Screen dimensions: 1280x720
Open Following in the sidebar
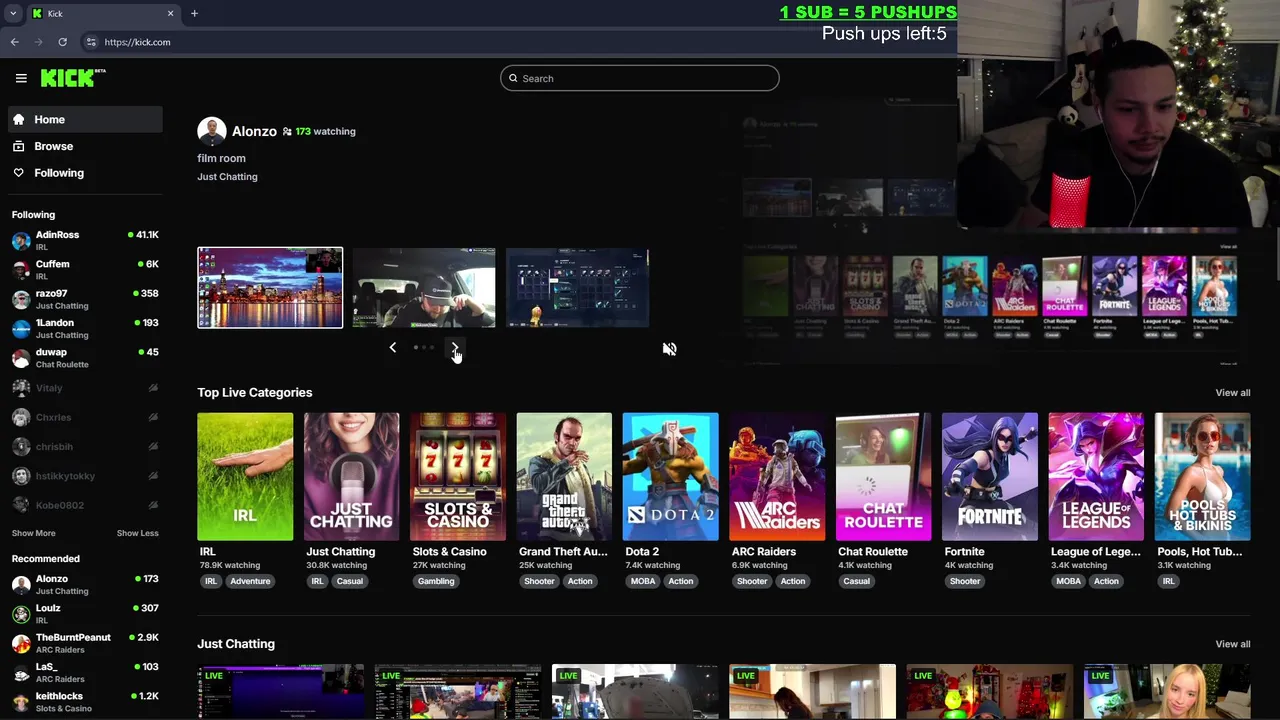click(x=86, y=173)
